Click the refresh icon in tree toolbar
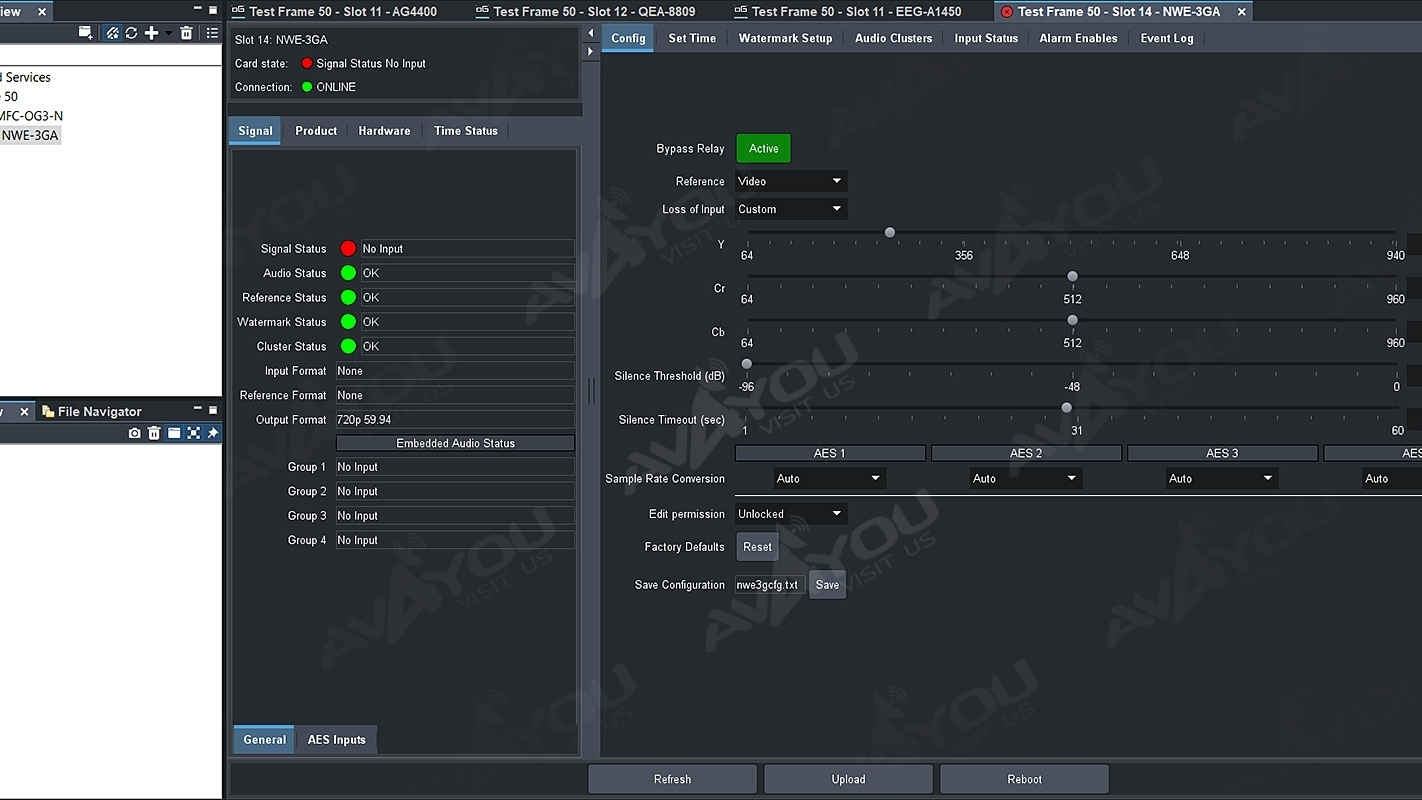The image size is (1422, 800). point(131,33)
